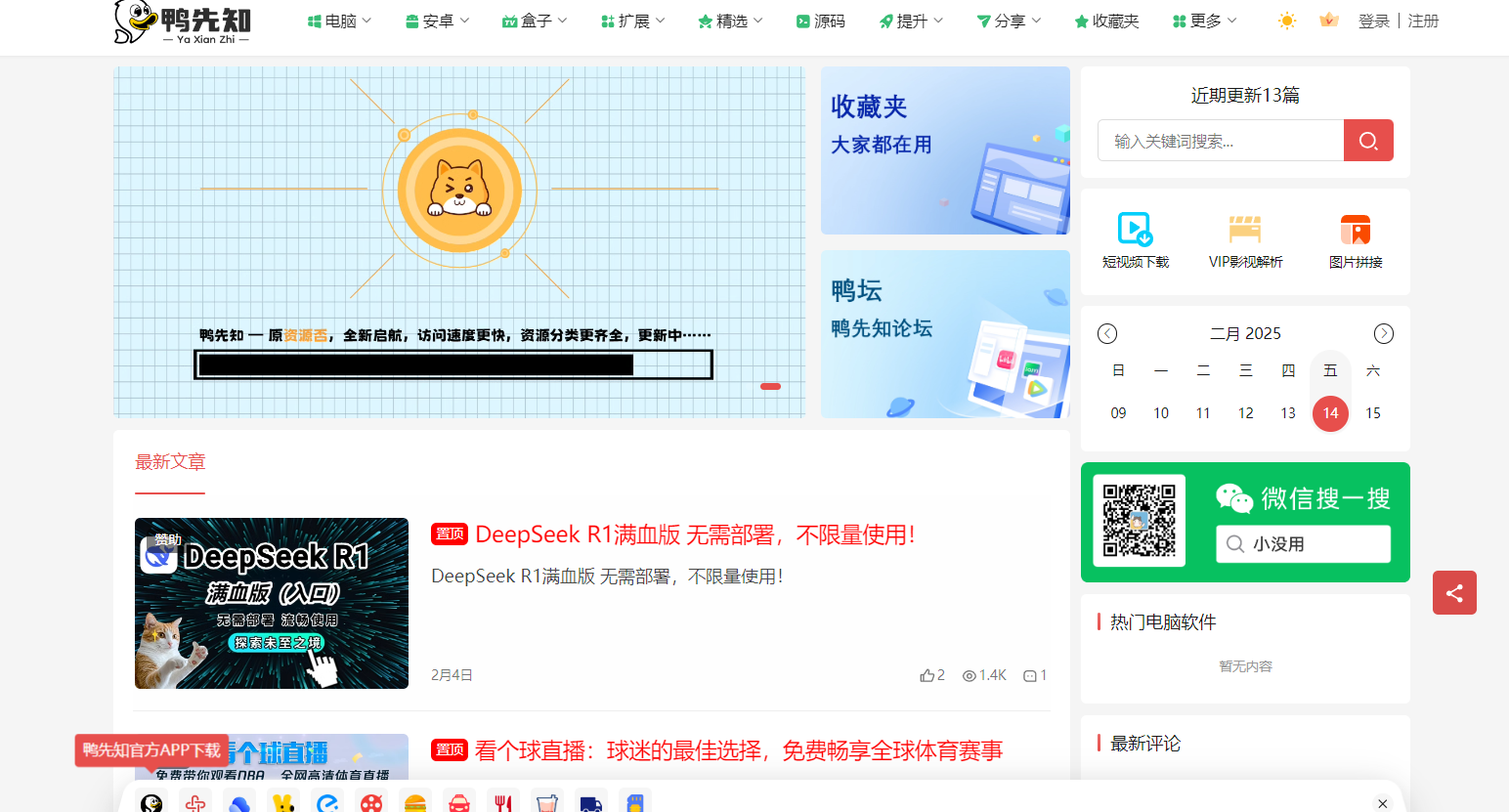Open the fork and knife icon
The height and width of the screenshot is (812, 1509).
pos(503,803)
